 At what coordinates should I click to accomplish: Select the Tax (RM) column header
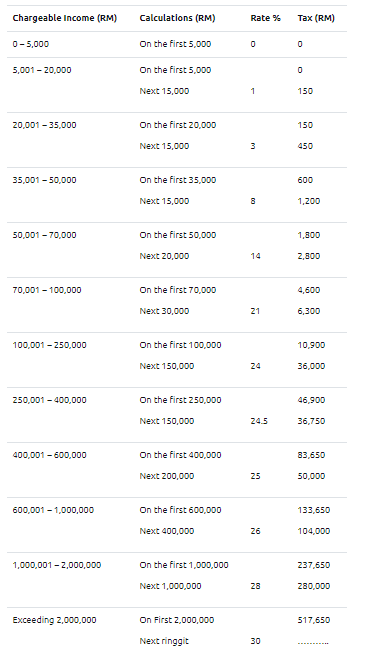(316, 18)
